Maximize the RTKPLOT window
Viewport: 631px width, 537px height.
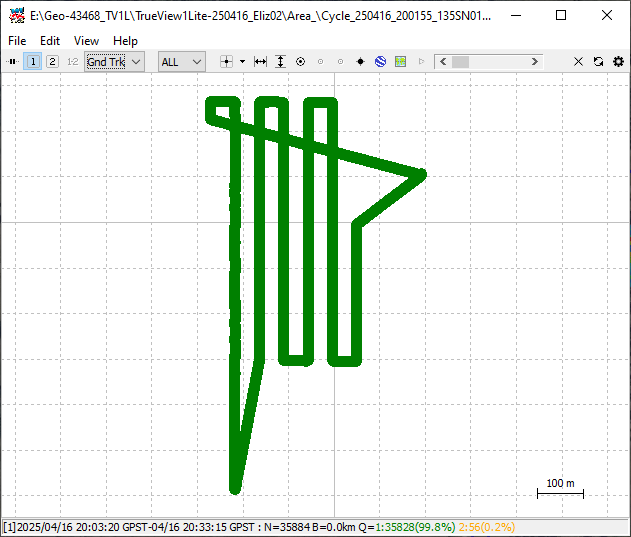[x=561, y=16]
